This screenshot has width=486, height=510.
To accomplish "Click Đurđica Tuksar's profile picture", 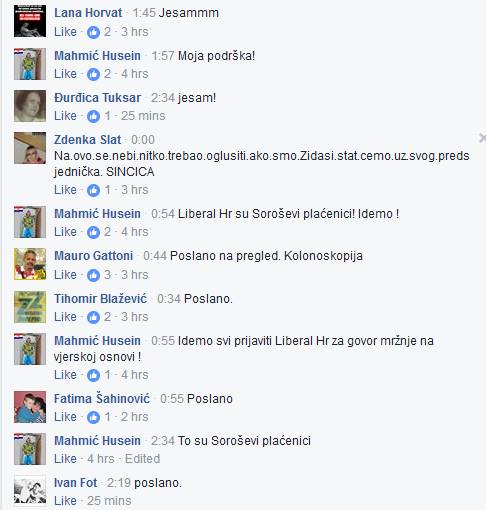I will [x=30, y=106].
